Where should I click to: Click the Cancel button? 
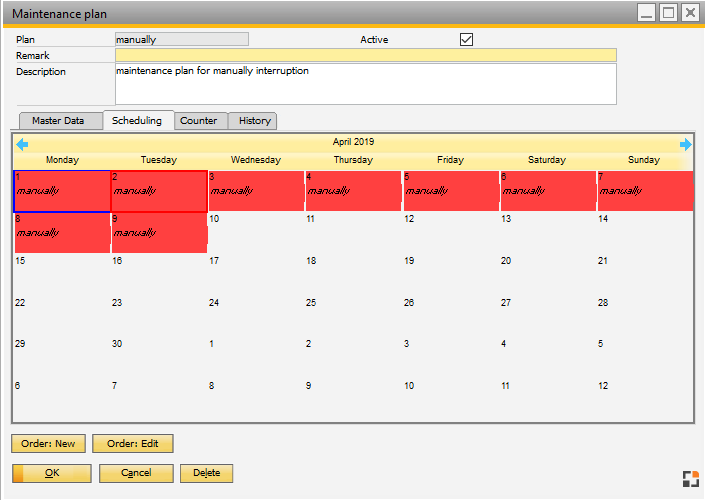click(135, 473)
